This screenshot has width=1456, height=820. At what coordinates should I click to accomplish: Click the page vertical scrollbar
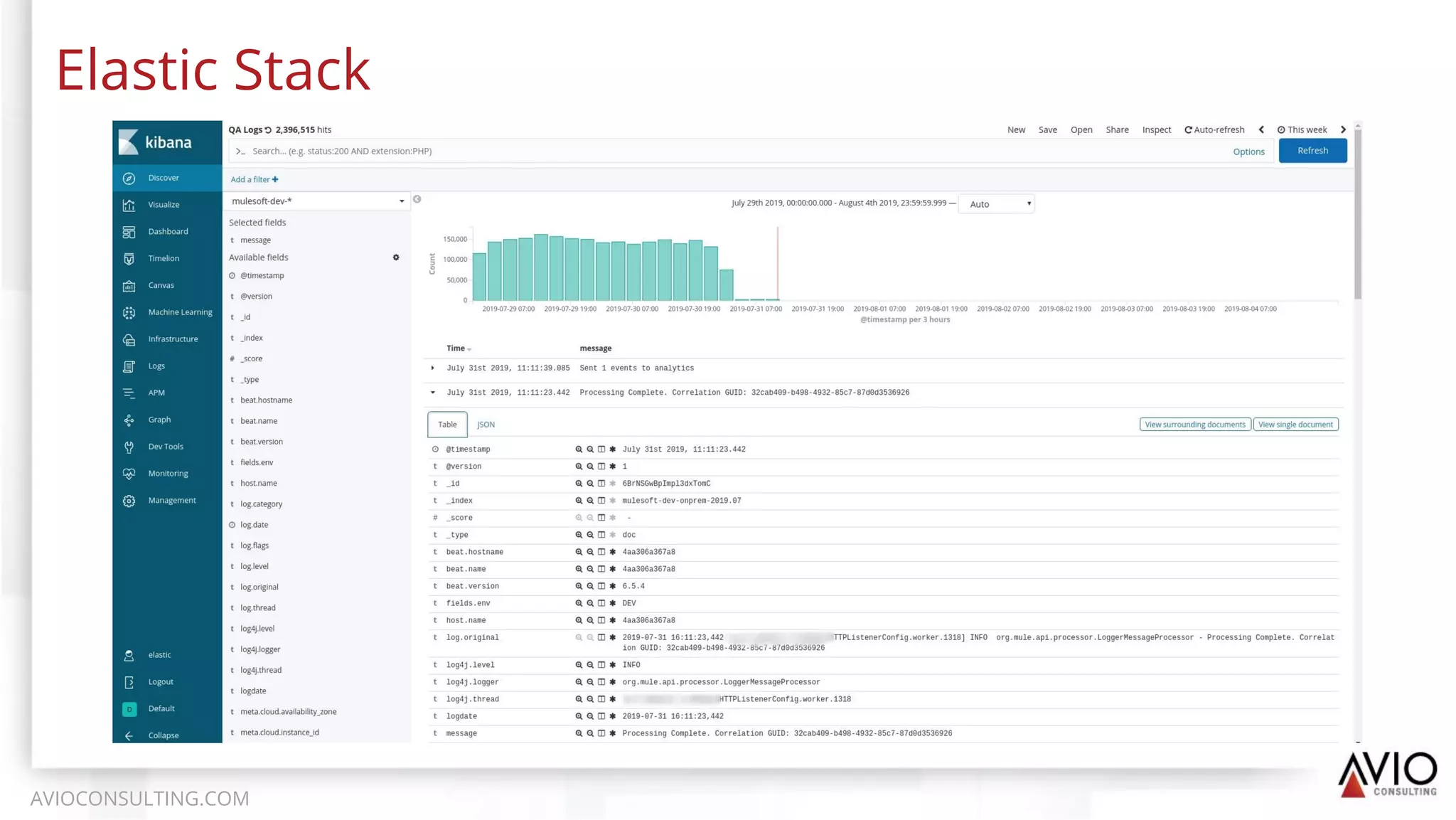[1358, 213]
